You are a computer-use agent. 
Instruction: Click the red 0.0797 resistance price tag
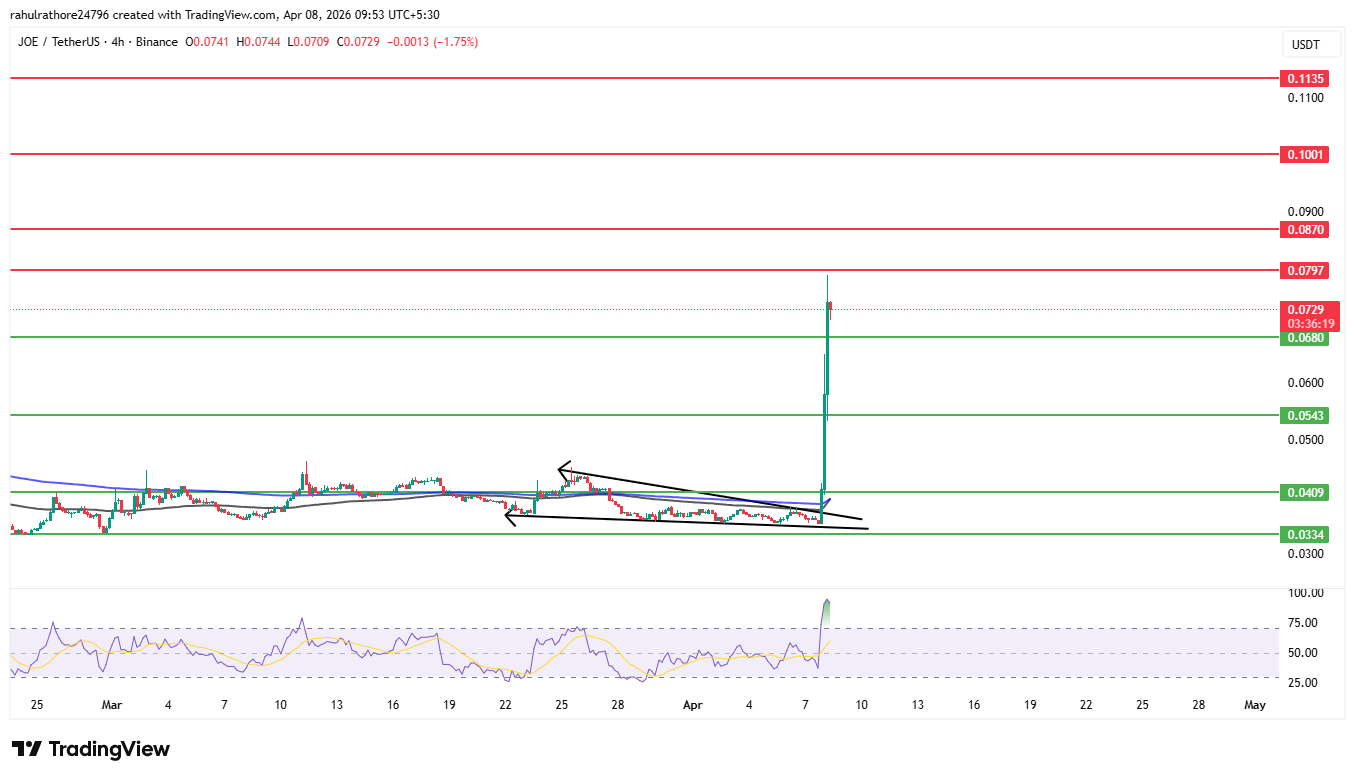(1307, 270)
